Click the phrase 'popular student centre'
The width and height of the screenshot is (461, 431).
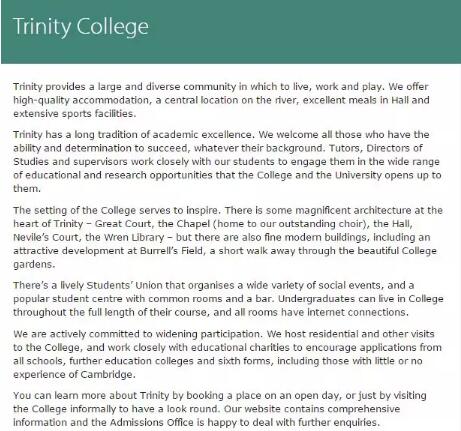pyautogui.click(x=68, y=299)
